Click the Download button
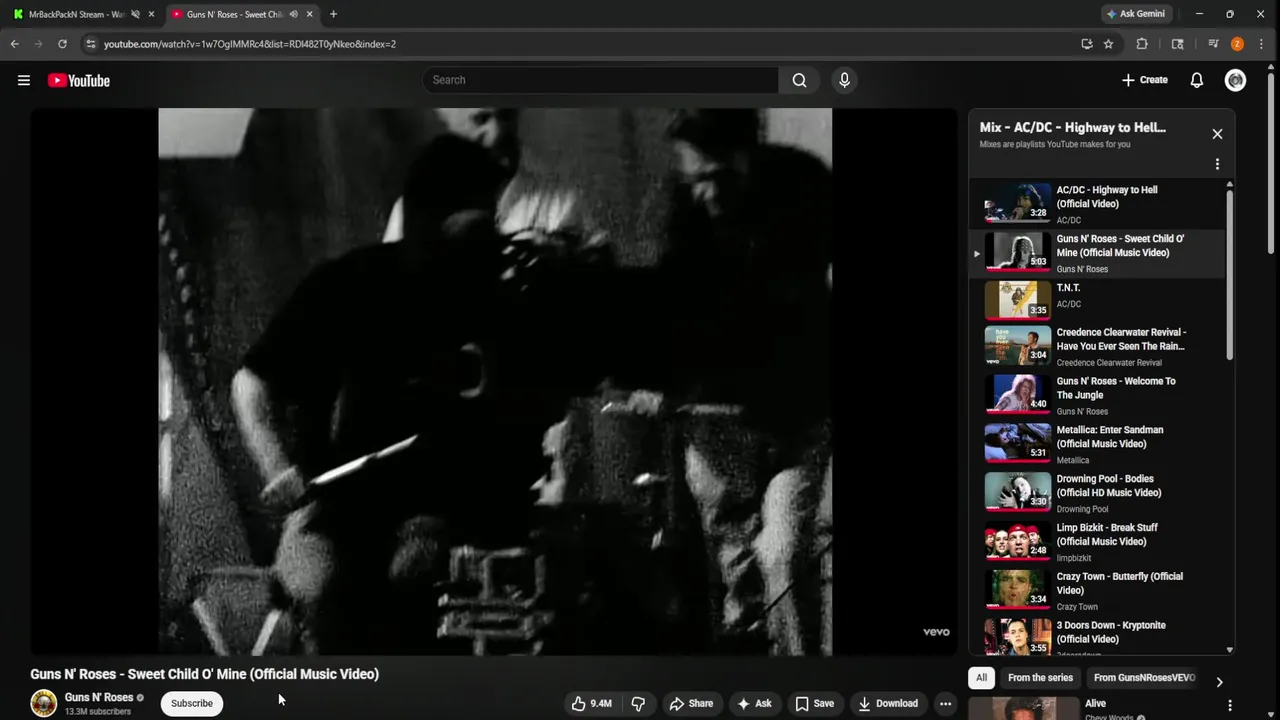Viewport: 1280px width, 720px height. point(888,703)
